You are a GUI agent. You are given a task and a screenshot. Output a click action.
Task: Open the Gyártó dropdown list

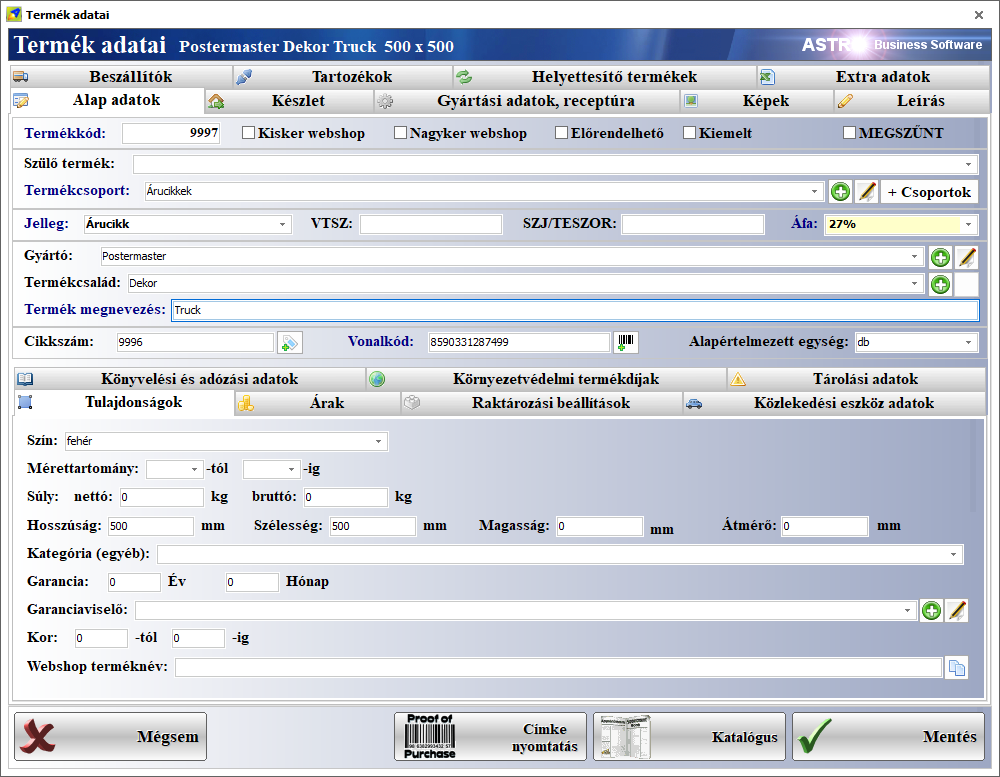pos(915,256)
